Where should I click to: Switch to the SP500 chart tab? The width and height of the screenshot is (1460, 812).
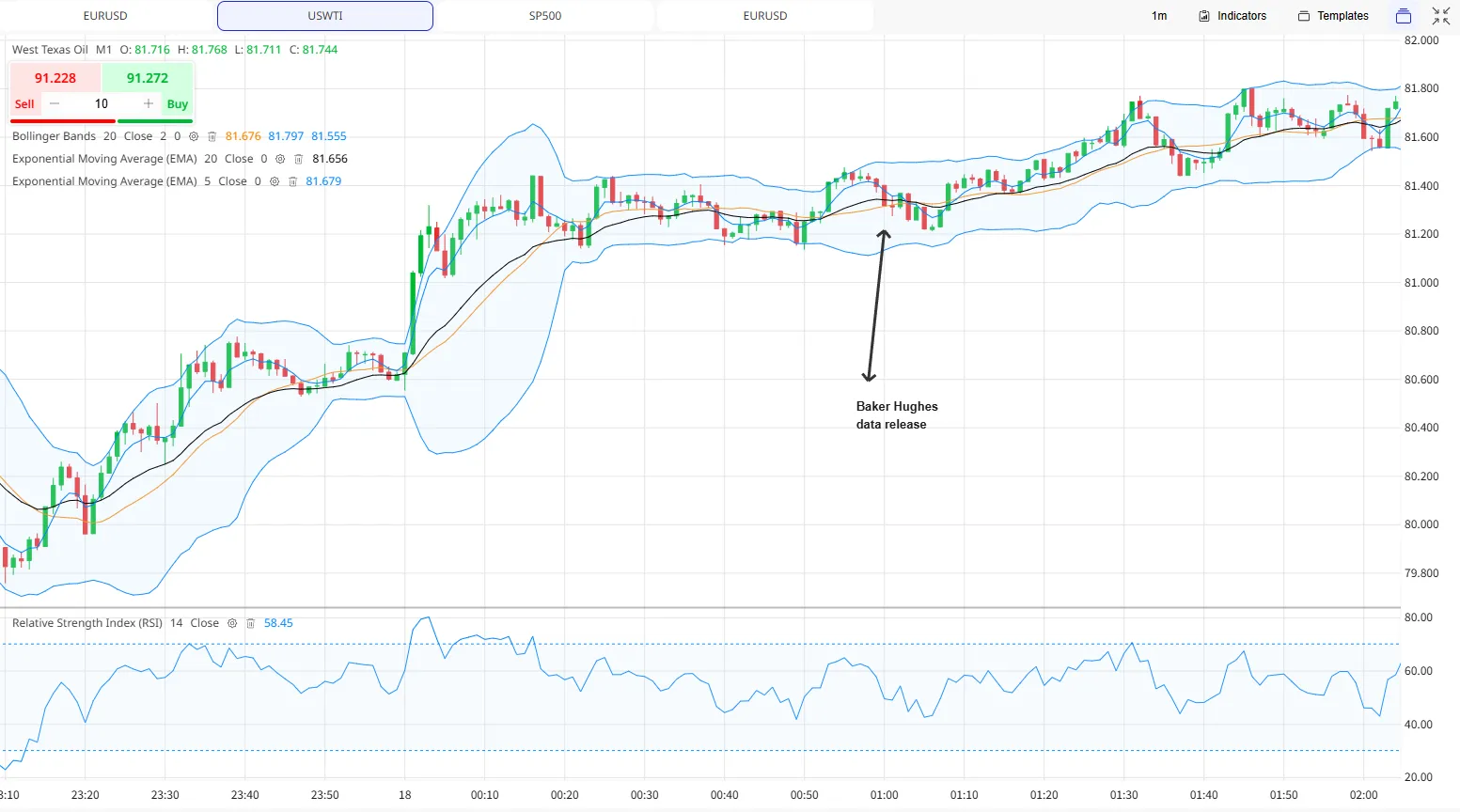[x=545, y=16]
